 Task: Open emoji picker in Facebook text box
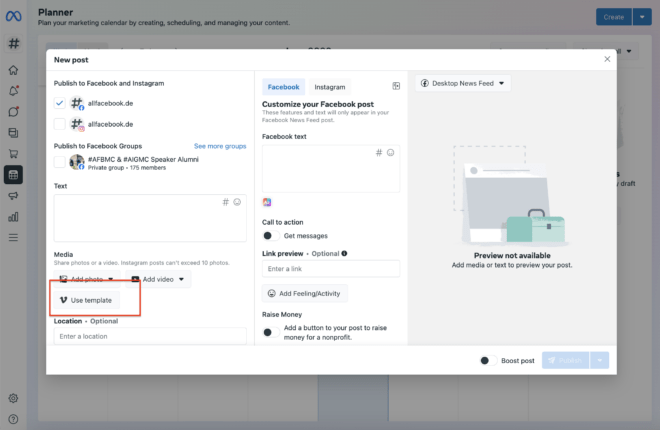point(391,153)
